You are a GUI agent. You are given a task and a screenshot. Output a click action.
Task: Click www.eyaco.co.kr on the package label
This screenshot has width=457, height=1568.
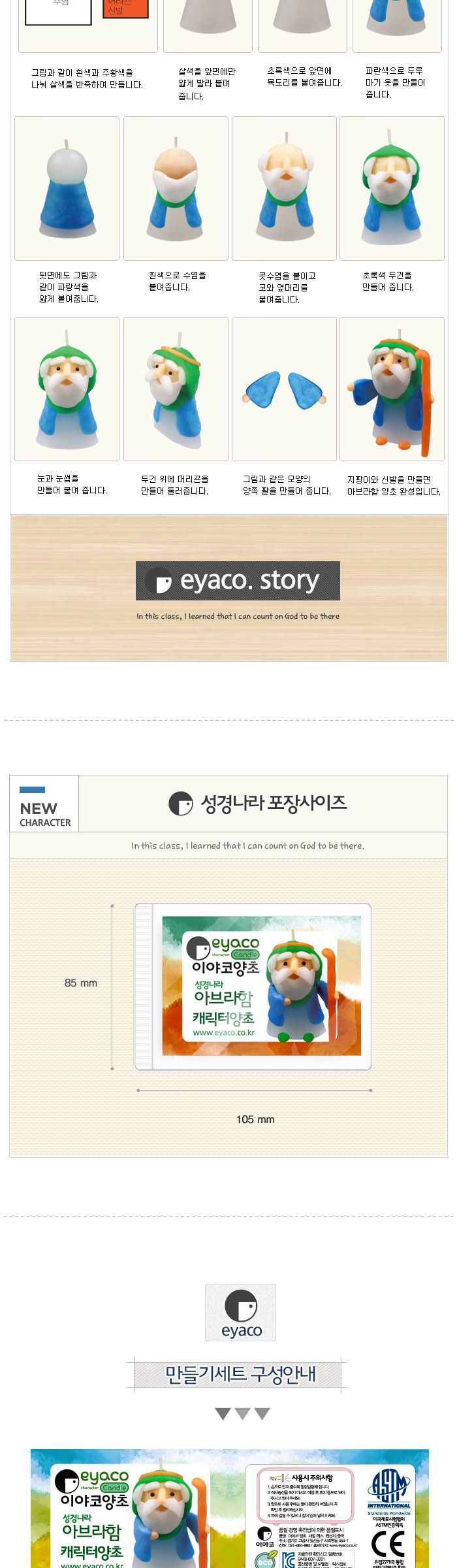224,1032
